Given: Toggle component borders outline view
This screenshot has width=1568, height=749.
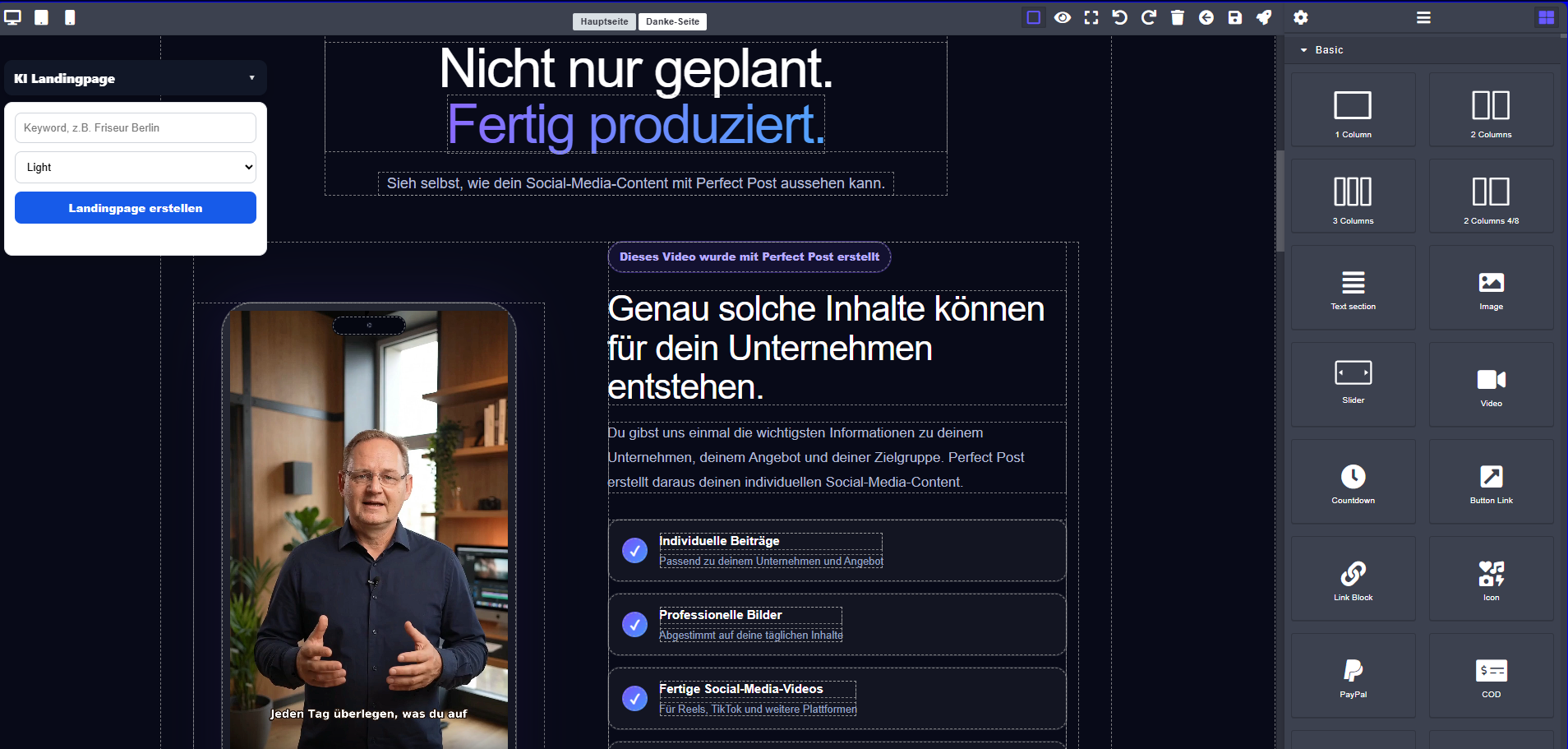Looking at the screenshot, I should click(x=1034, y=17).
